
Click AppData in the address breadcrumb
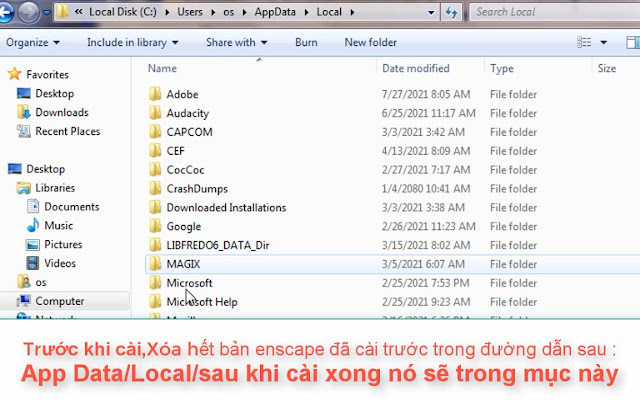pos(275,12)
